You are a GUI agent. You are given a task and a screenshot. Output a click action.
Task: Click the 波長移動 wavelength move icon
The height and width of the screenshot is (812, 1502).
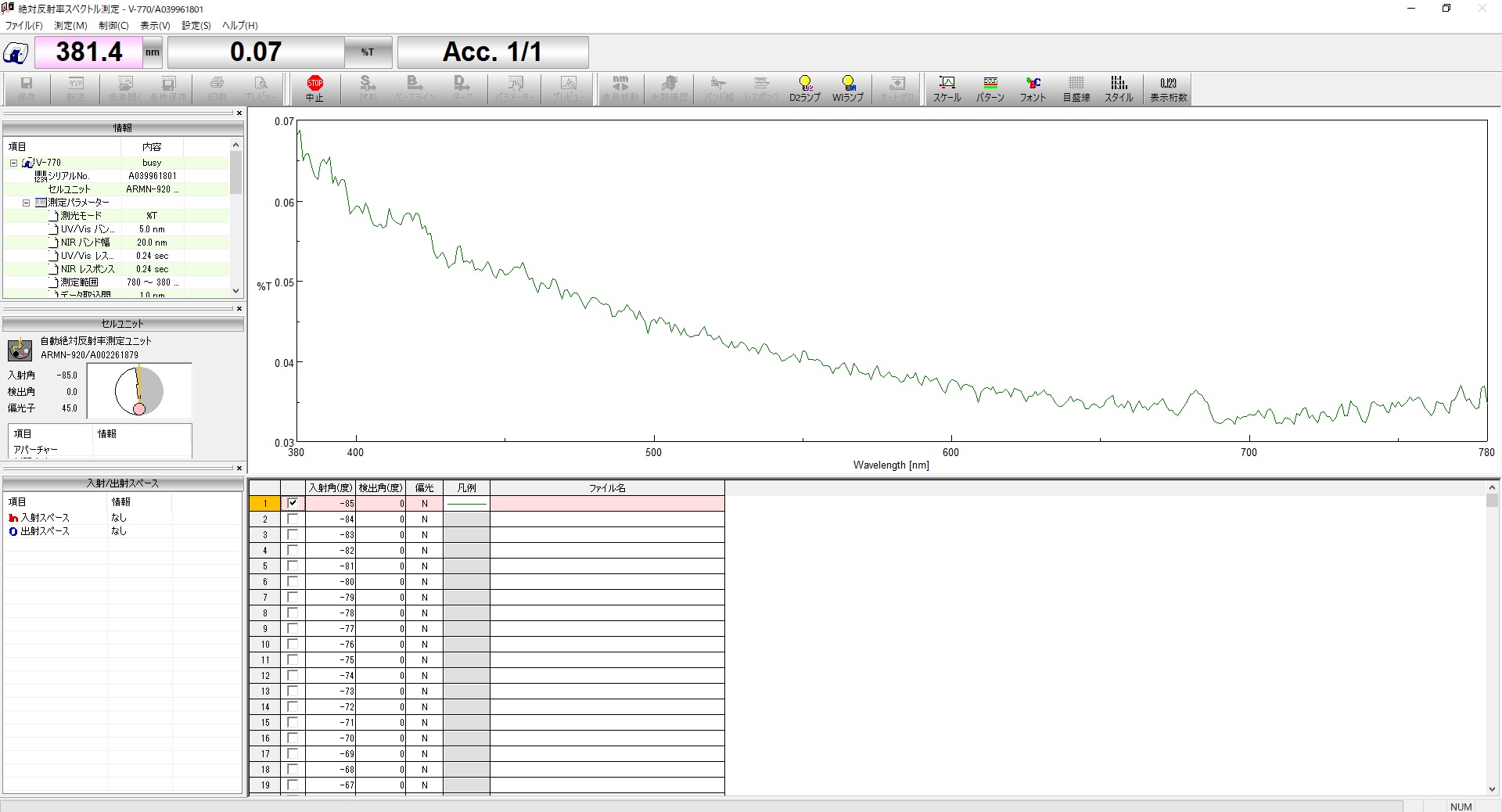[620, 89]
